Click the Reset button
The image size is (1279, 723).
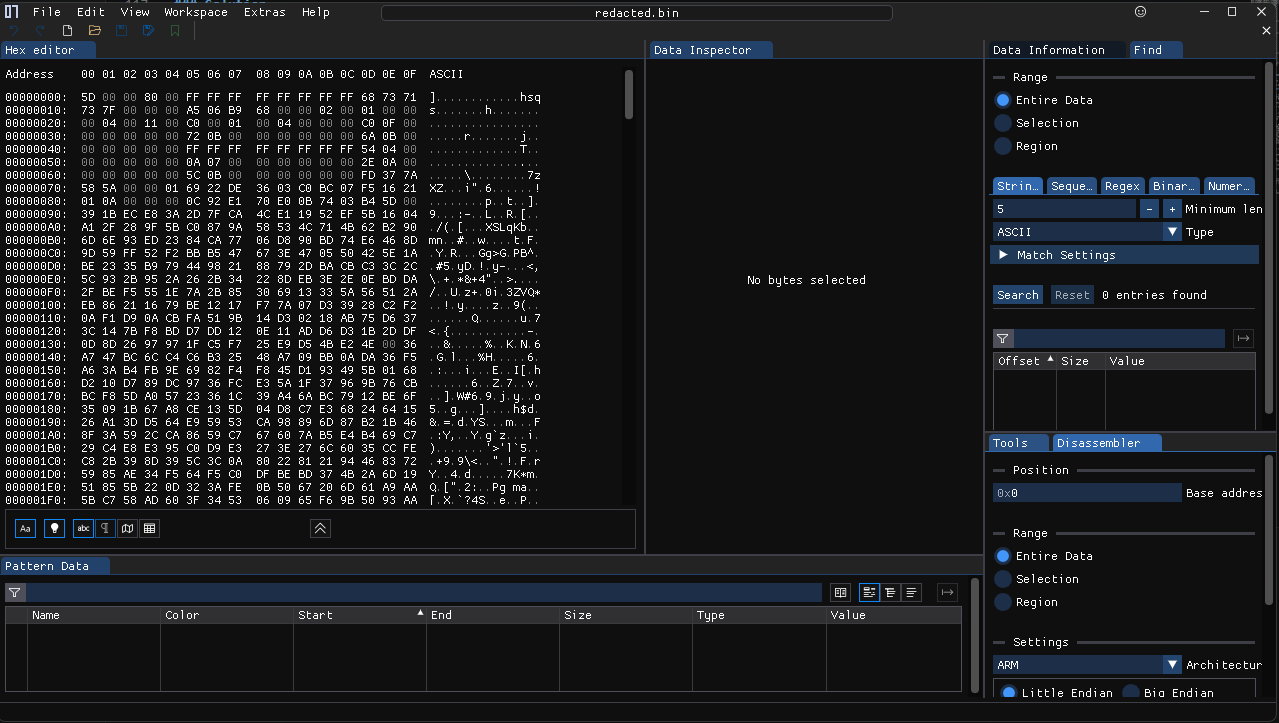1072,295
